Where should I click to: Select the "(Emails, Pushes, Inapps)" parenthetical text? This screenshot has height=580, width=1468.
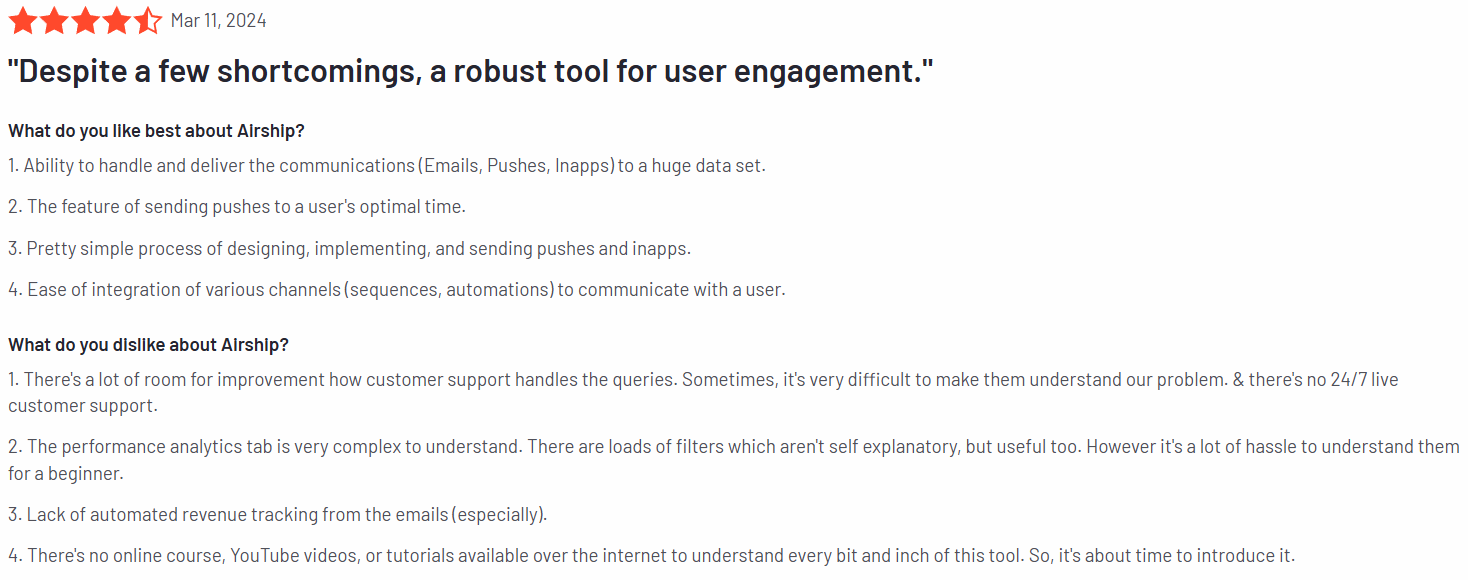[x=516, y=165]
